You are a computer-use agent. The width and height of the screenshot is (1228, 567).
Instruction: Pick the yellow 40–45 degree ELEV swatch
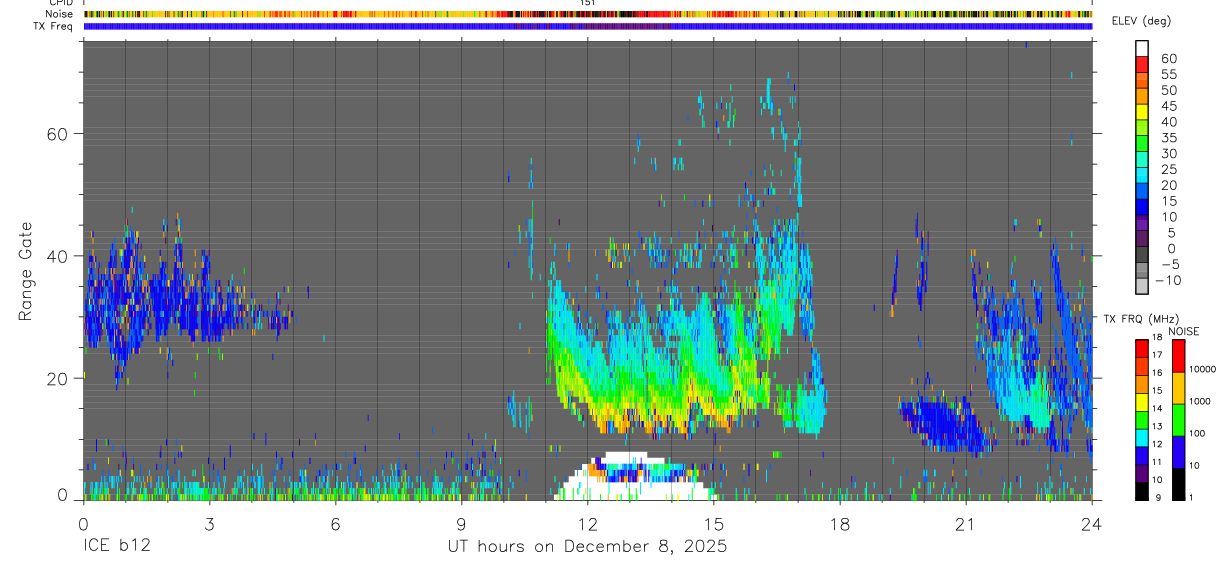(x=1142, y=113)
